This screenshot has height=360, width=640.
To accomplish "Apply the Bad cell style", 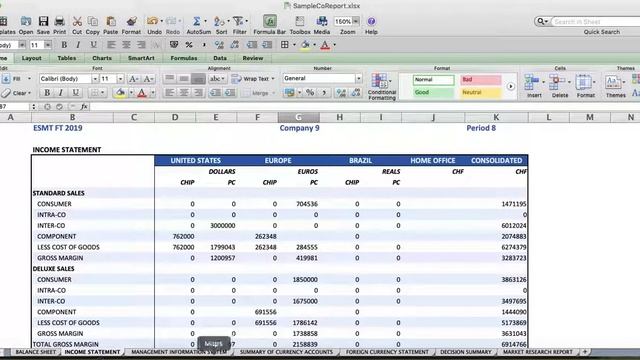I will pyautogui.click(x=480, y=80).
